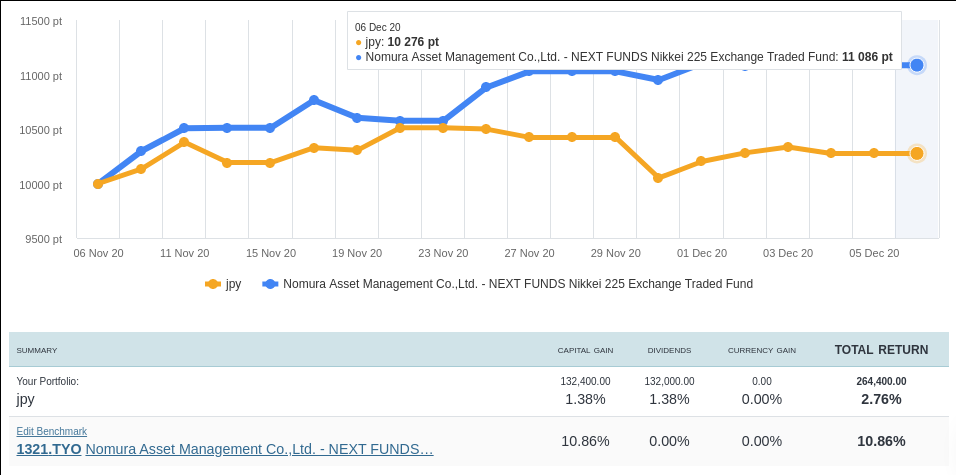This screenshot has width=956, height=475.
Task: Click the large blue Nomura endpoint marker
Action: [x=916, y=65]
